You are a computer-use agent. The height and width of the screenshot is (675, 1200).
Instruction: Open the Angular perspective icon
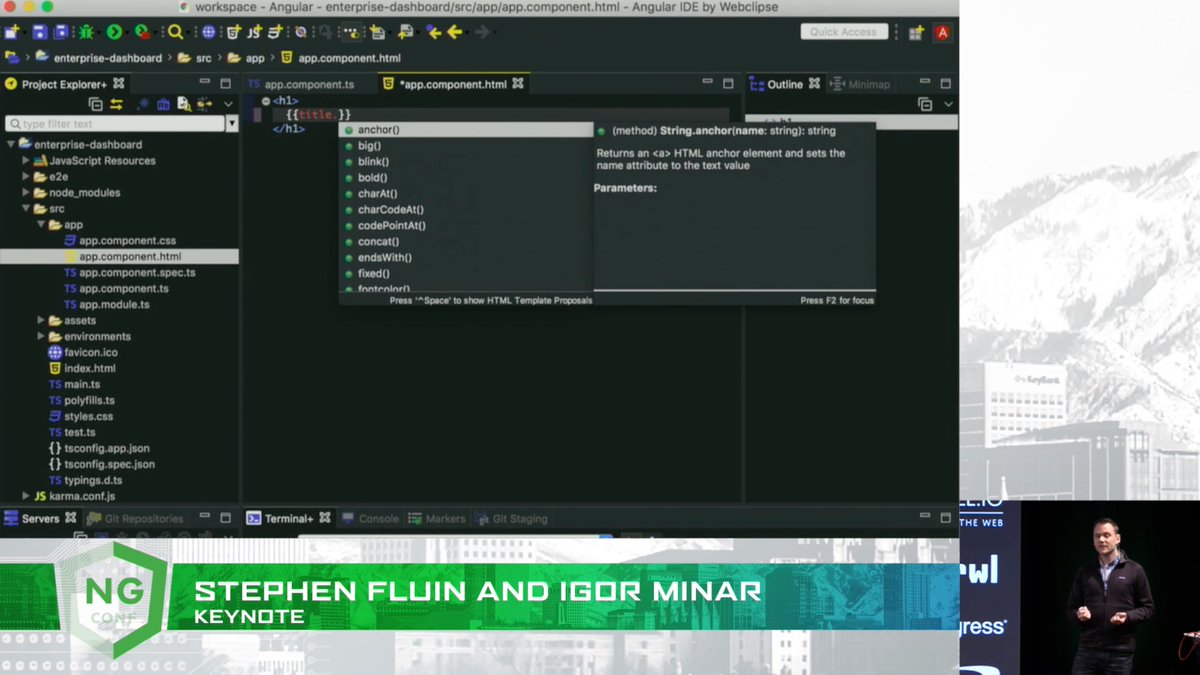tap(942, 32)
